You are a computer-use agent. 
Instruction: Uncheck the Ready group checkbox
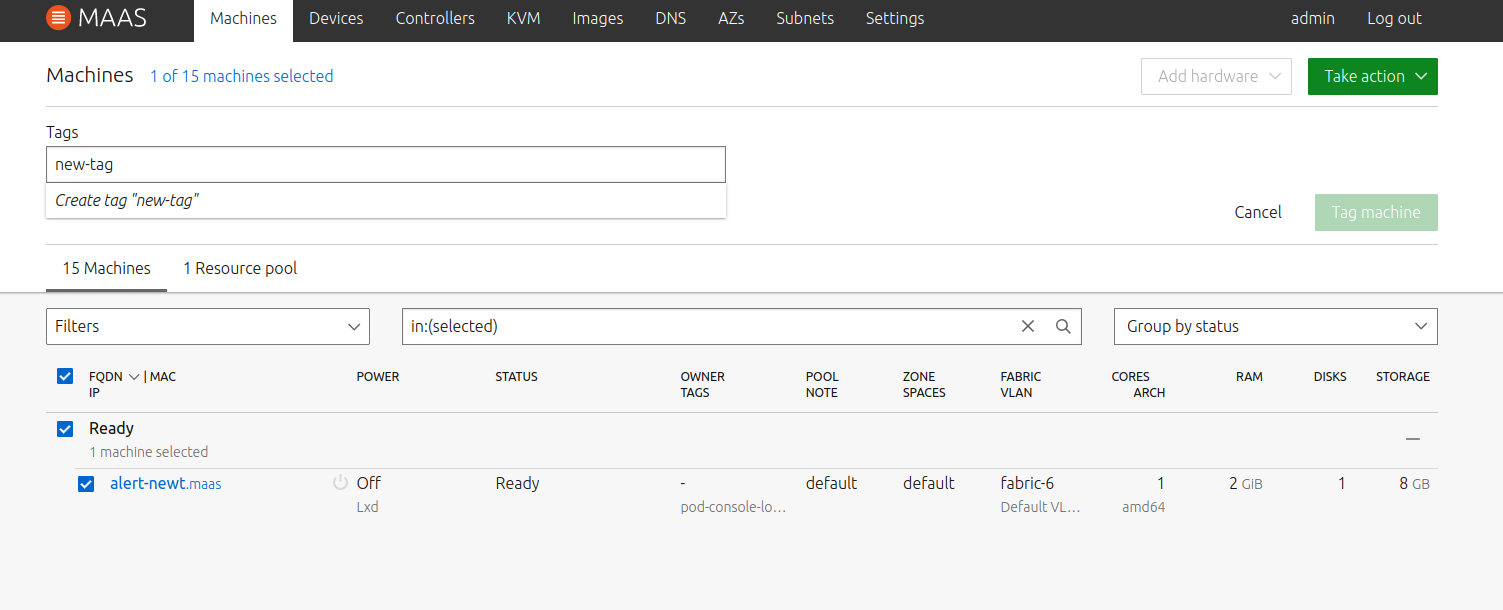(x=65, y=429)
